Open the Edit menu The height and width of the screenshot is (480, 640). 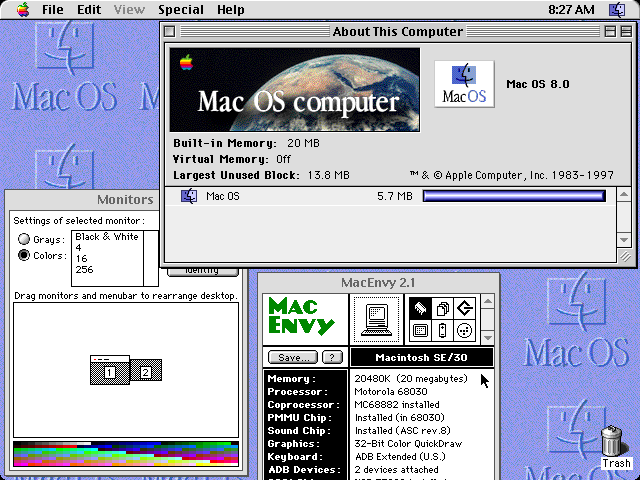click(x=89, y=9)
